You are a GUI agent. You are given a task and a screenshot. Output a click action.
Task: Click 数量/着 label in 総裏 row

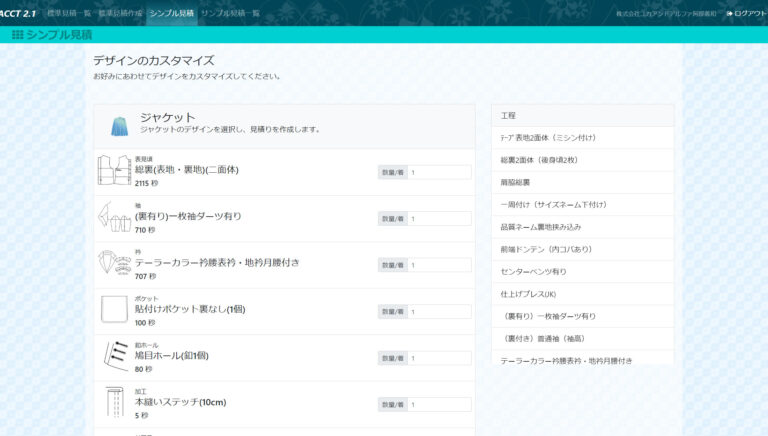[393, 172]
